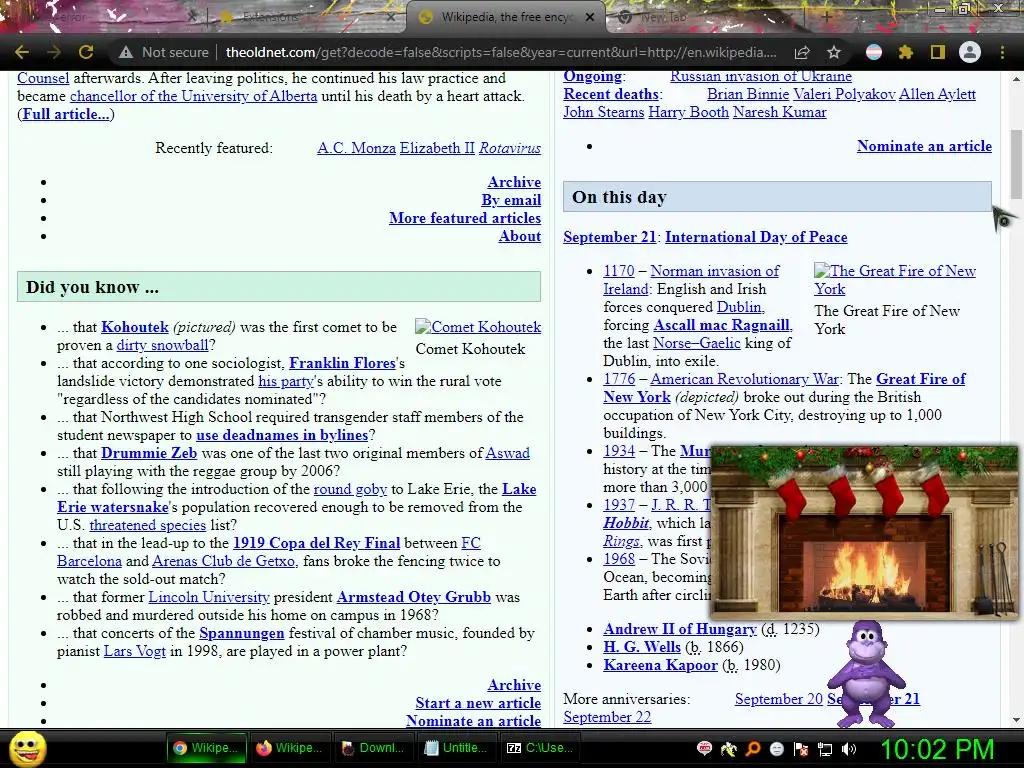Open the Downloads taskbar window
This screenshot has width=1024, height=768.
pos(374,748)
